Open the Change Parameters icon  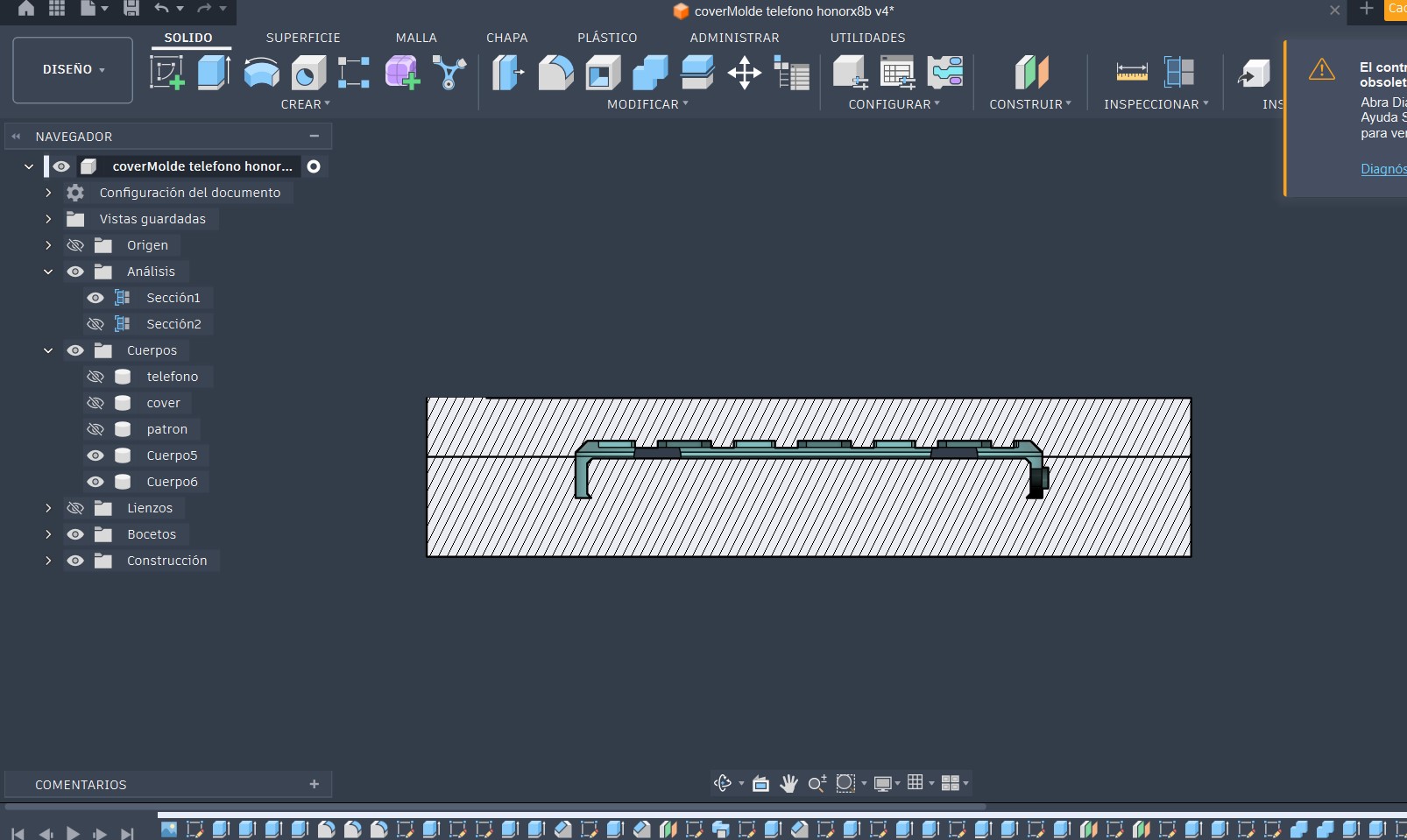tap(792, 73)
